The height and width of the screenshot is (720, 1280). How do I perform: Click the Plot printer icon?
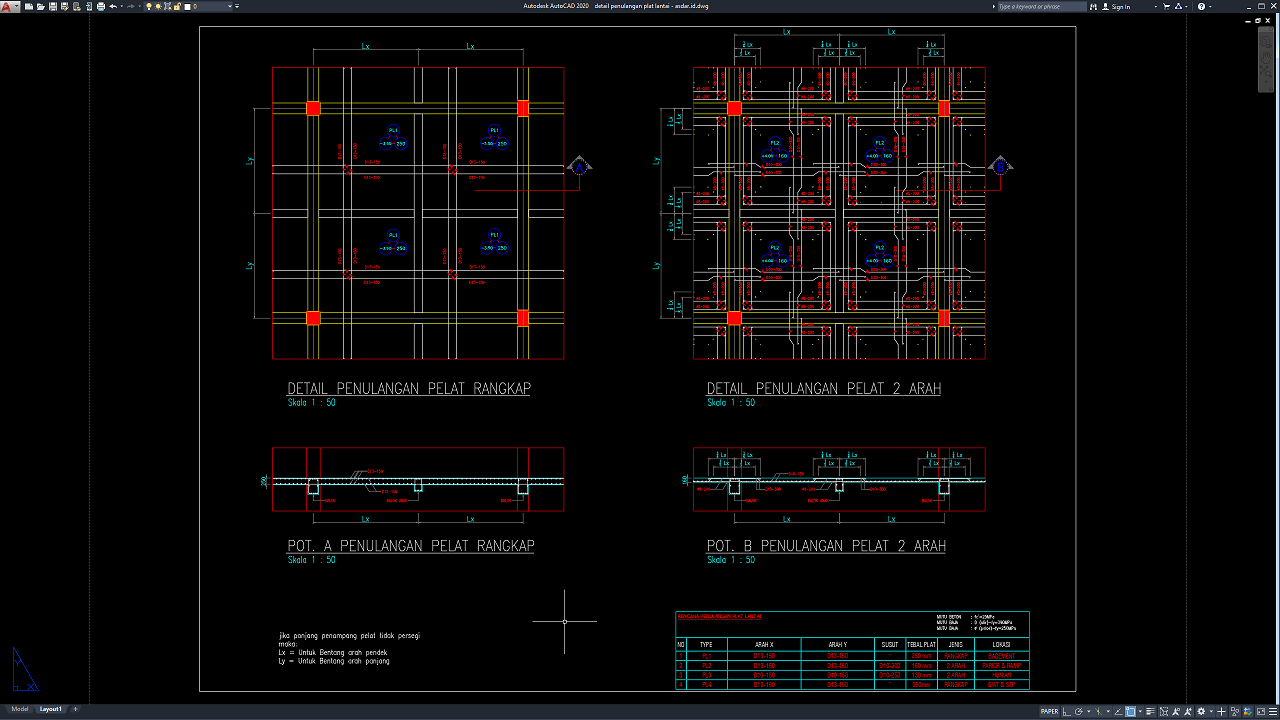point(101,7)
